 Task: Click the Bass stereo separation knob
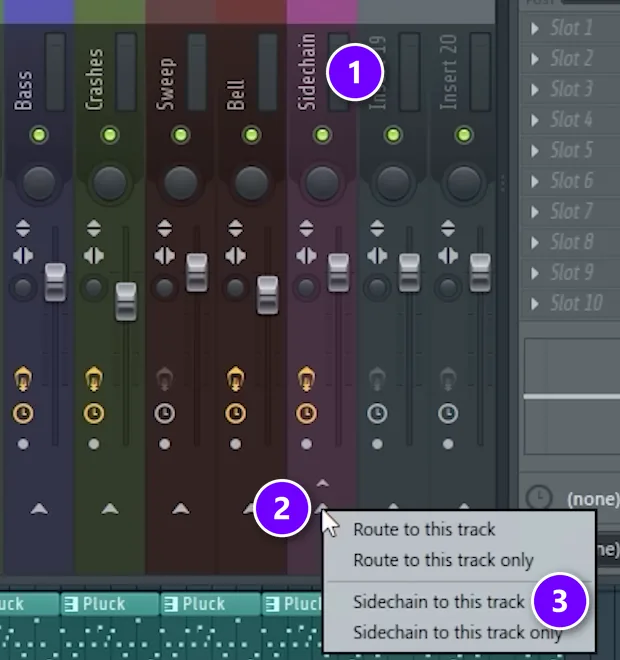[23, 288]
